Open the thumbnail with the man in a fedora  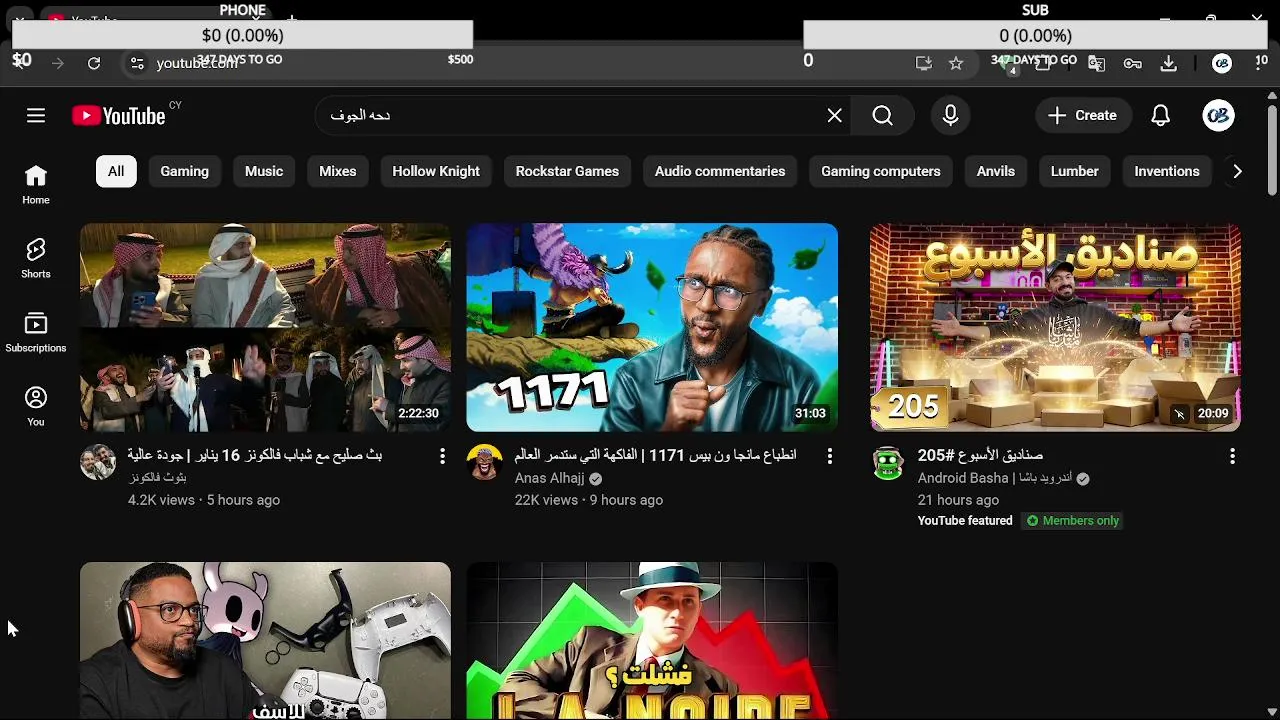pos(652,640)
